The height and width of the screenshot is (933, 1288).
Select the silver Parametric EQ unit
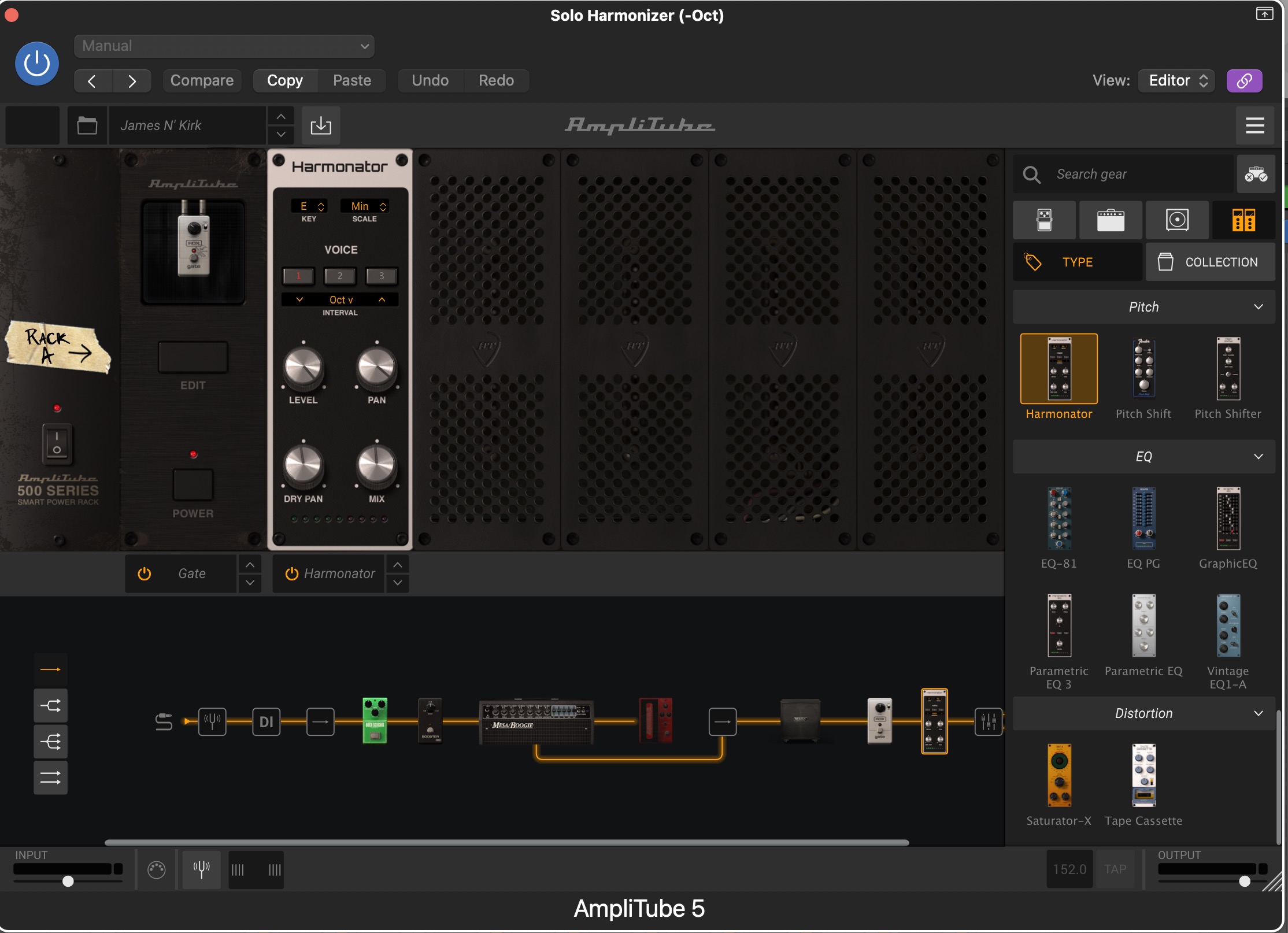(x=1143, y=625)
